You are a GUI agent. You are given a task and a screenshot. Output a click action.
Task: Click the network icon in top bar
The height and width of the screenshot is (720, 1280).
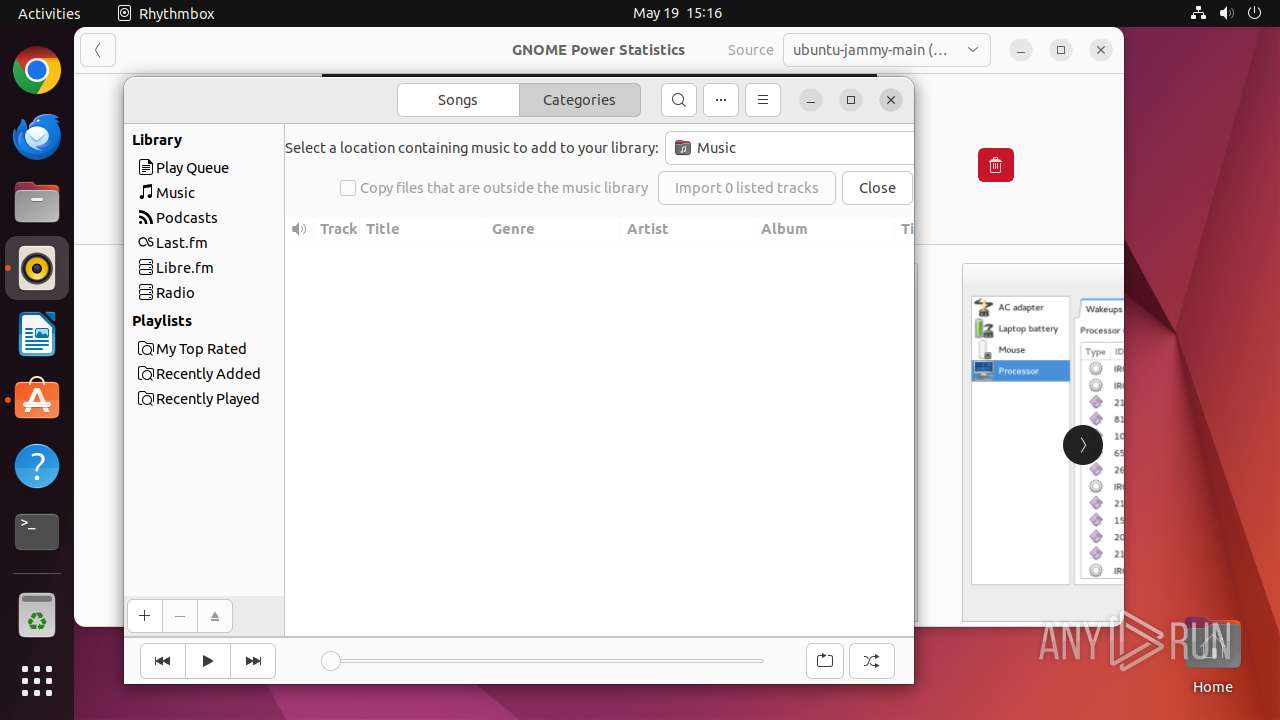(x=1199, y=13)
